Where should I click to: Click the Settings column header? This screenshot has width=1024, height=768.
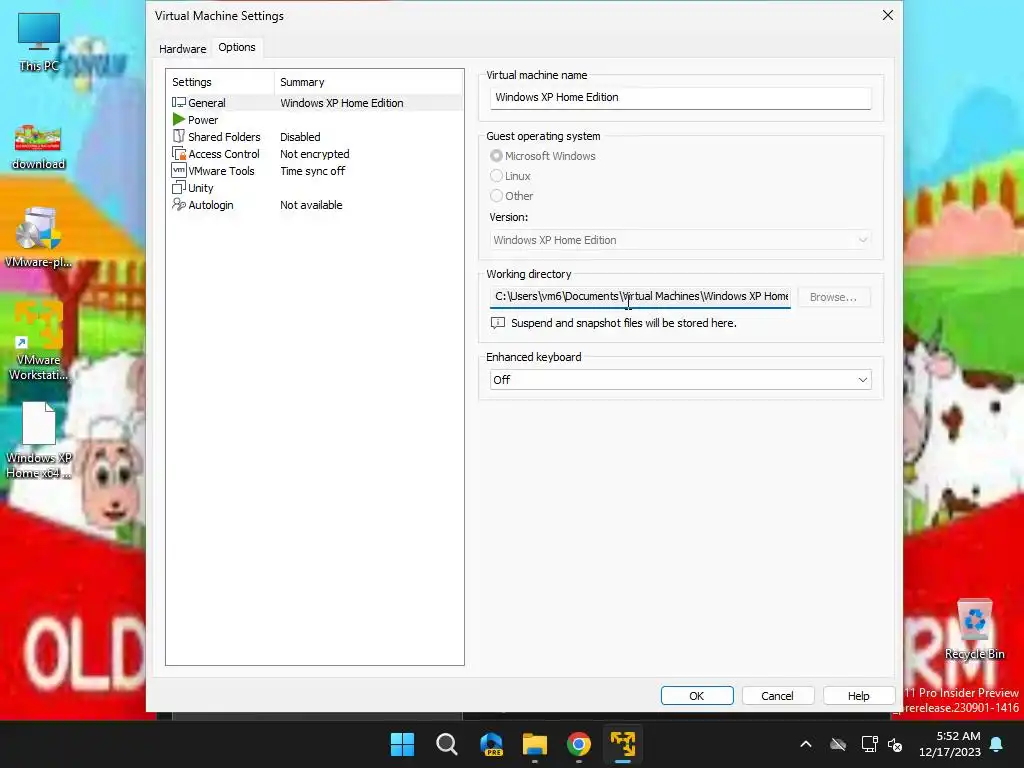tap(219, 82)
